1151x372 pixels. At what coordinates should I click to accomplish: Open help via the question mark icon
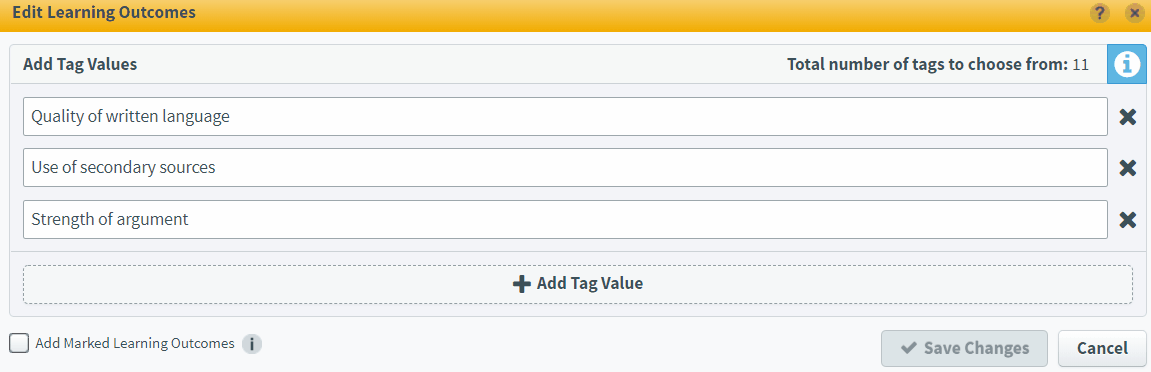[x=1099, y=13]
